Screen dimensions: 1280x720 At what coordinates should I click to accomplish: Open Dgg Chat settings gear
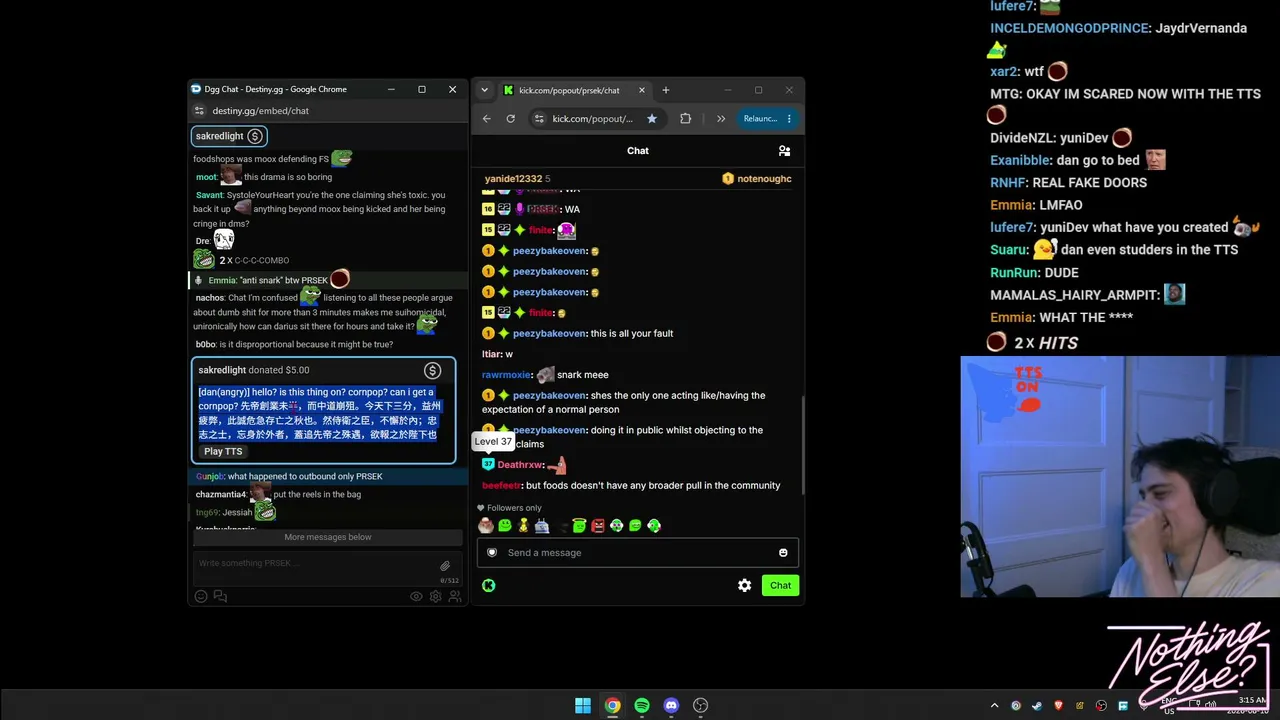(x=436, y=597)
